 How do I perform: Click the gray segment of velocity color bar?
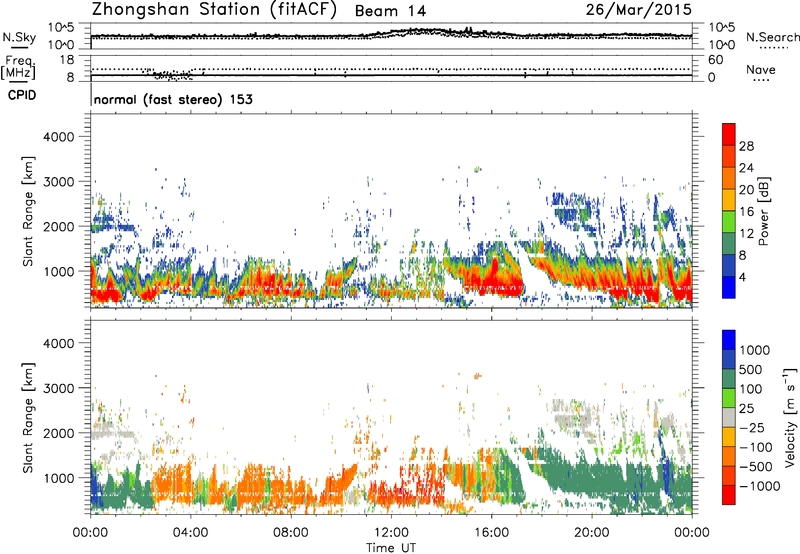(729, 418)
